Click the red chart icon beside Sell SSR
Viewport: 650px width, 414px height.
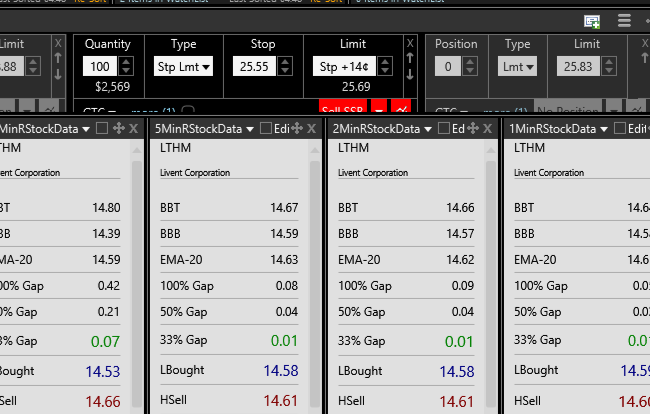click(x=401, y=107)
